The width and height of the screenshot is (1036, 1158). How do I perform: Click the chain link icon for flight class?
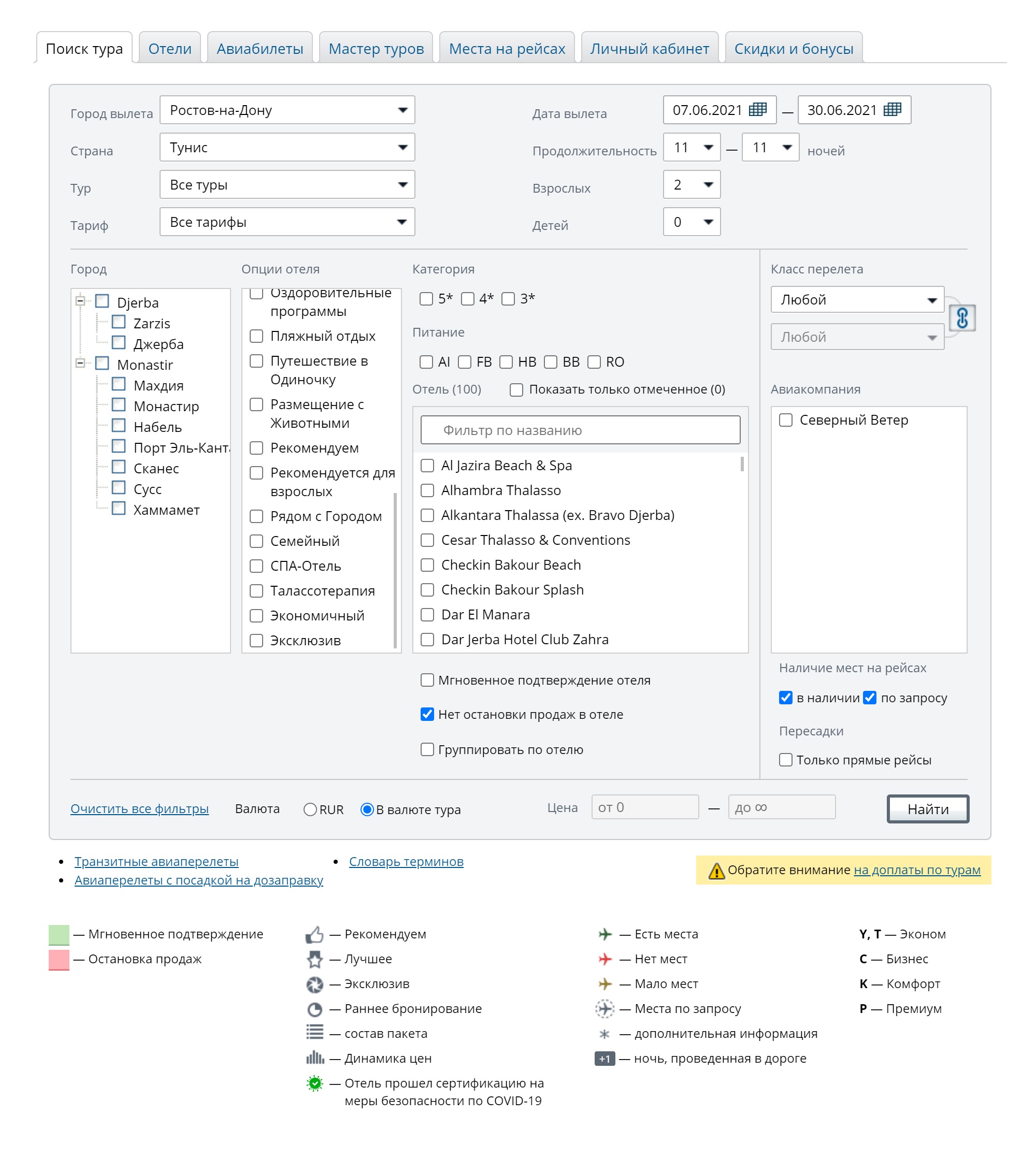(962, 318)
